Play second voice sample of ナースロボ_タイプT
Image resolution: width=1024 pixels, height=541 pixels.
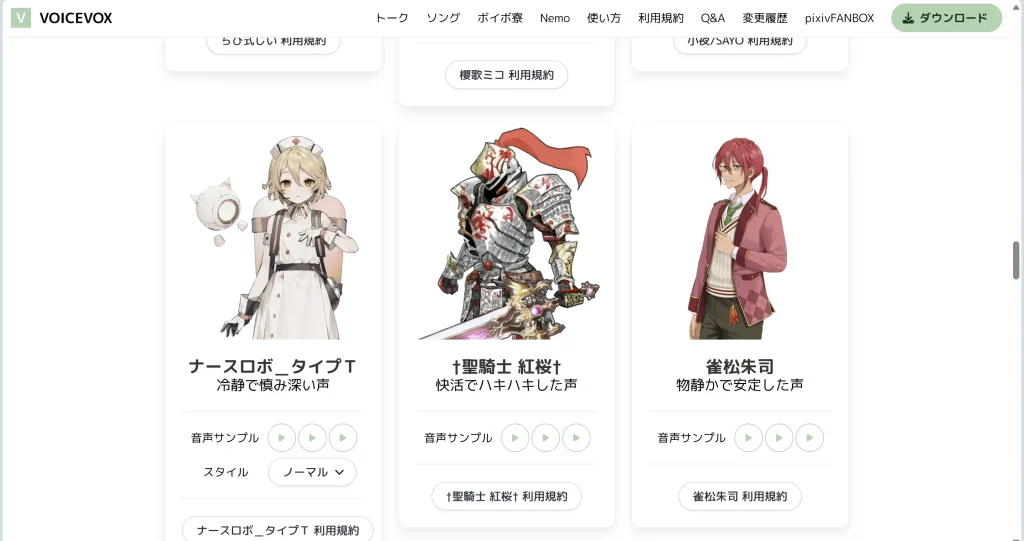tap(312, 438)
